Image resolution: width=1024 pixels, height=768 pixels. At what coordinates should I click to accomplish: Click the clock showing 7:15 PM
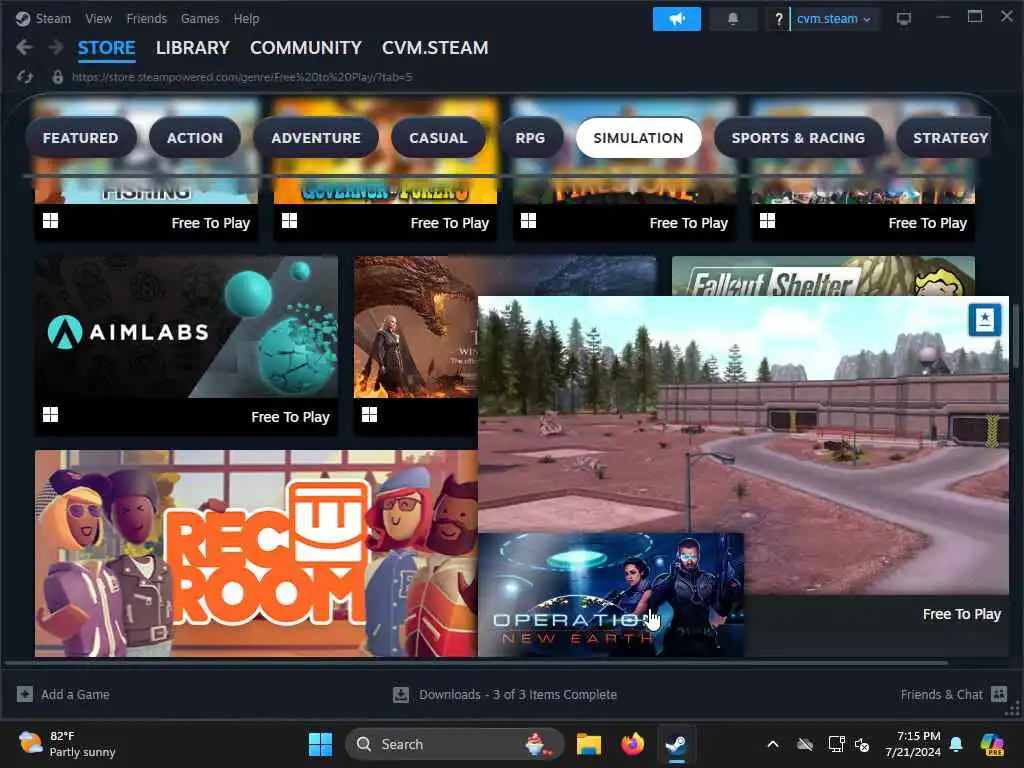point(912,744)
